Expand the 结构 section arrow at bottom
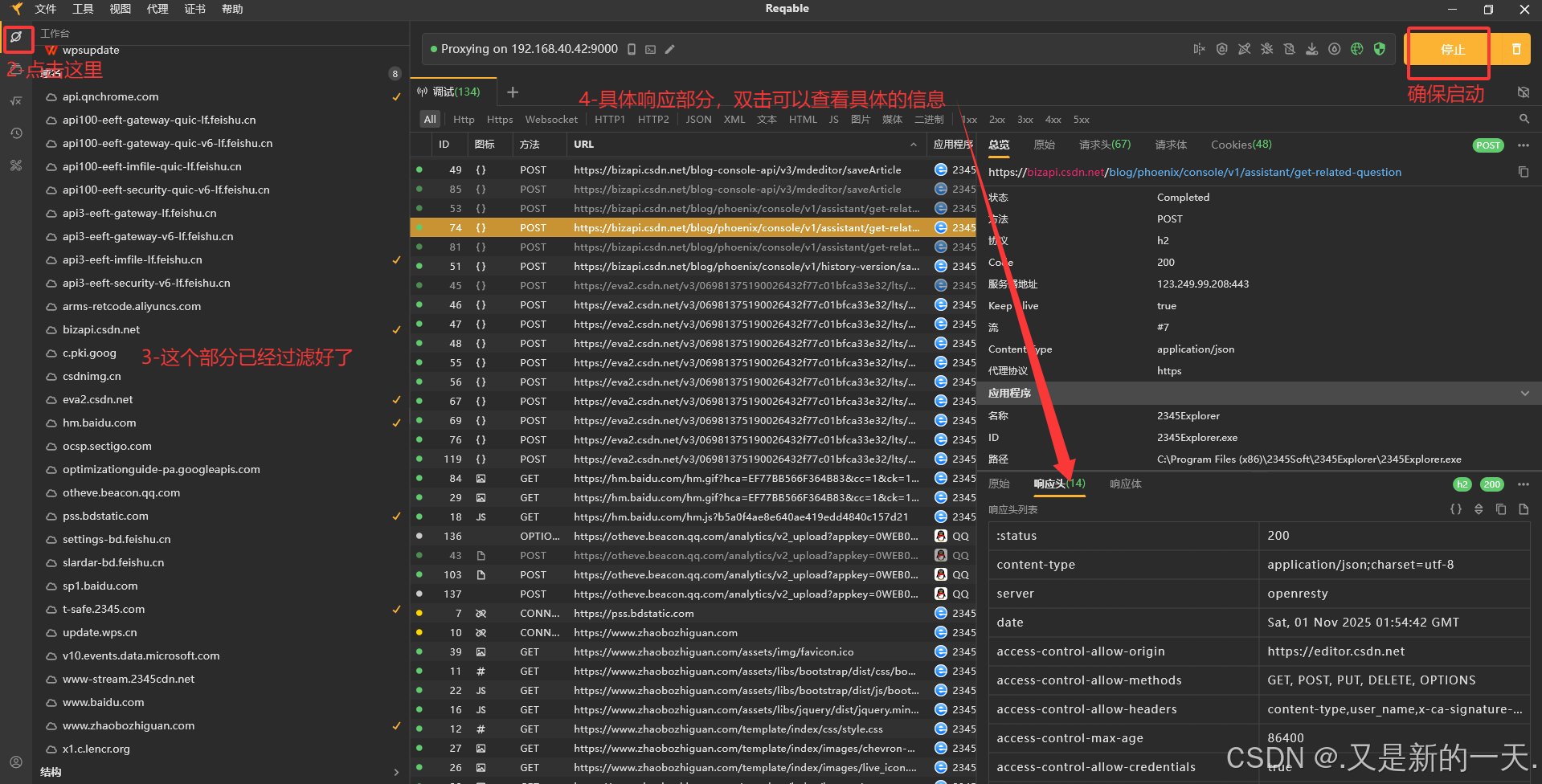This screenshot has width=1542, height=784. (x=396, y=772)
